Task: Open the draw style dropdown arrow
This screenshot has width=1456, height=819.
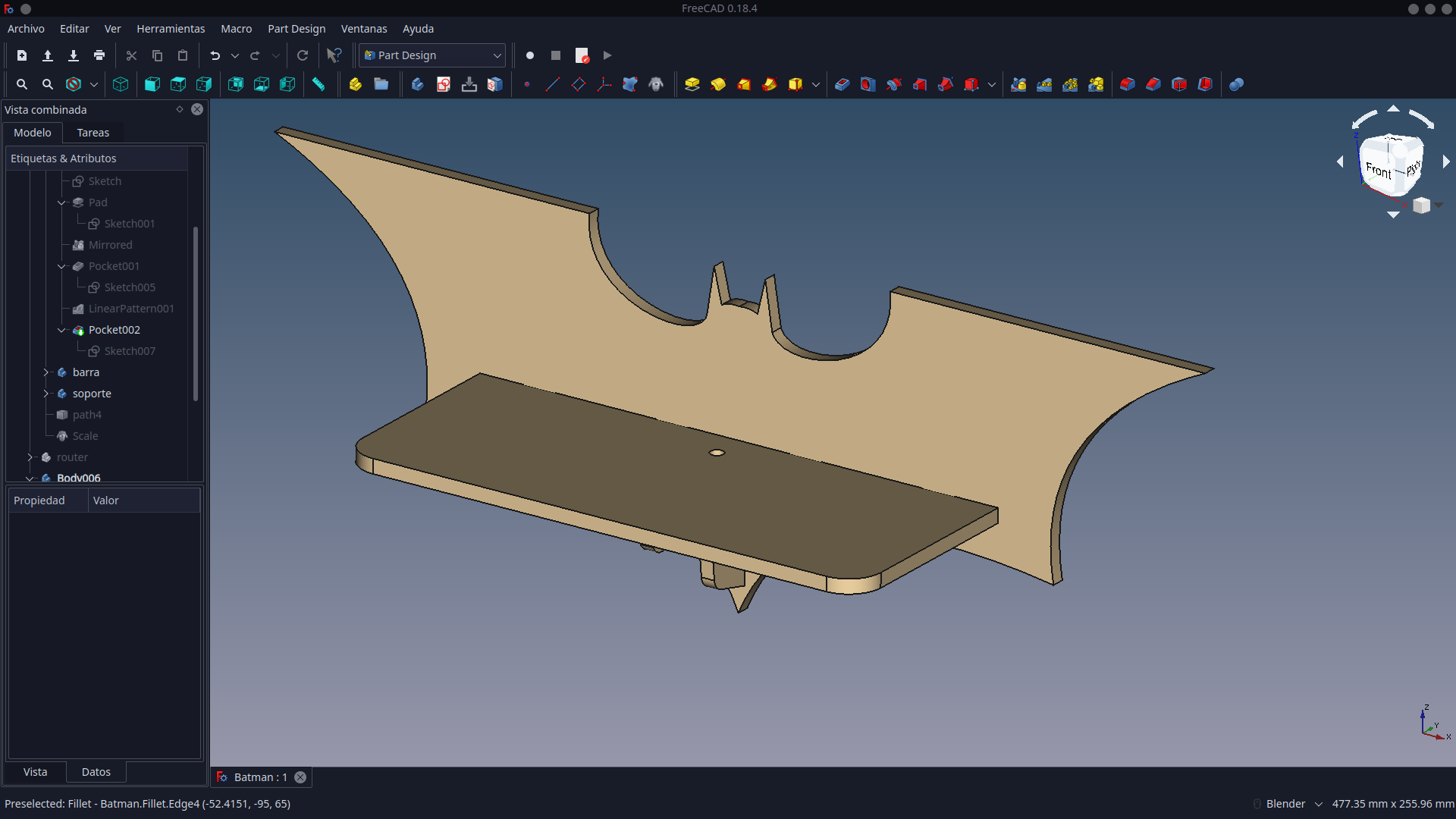Action: tap(94, 85)
